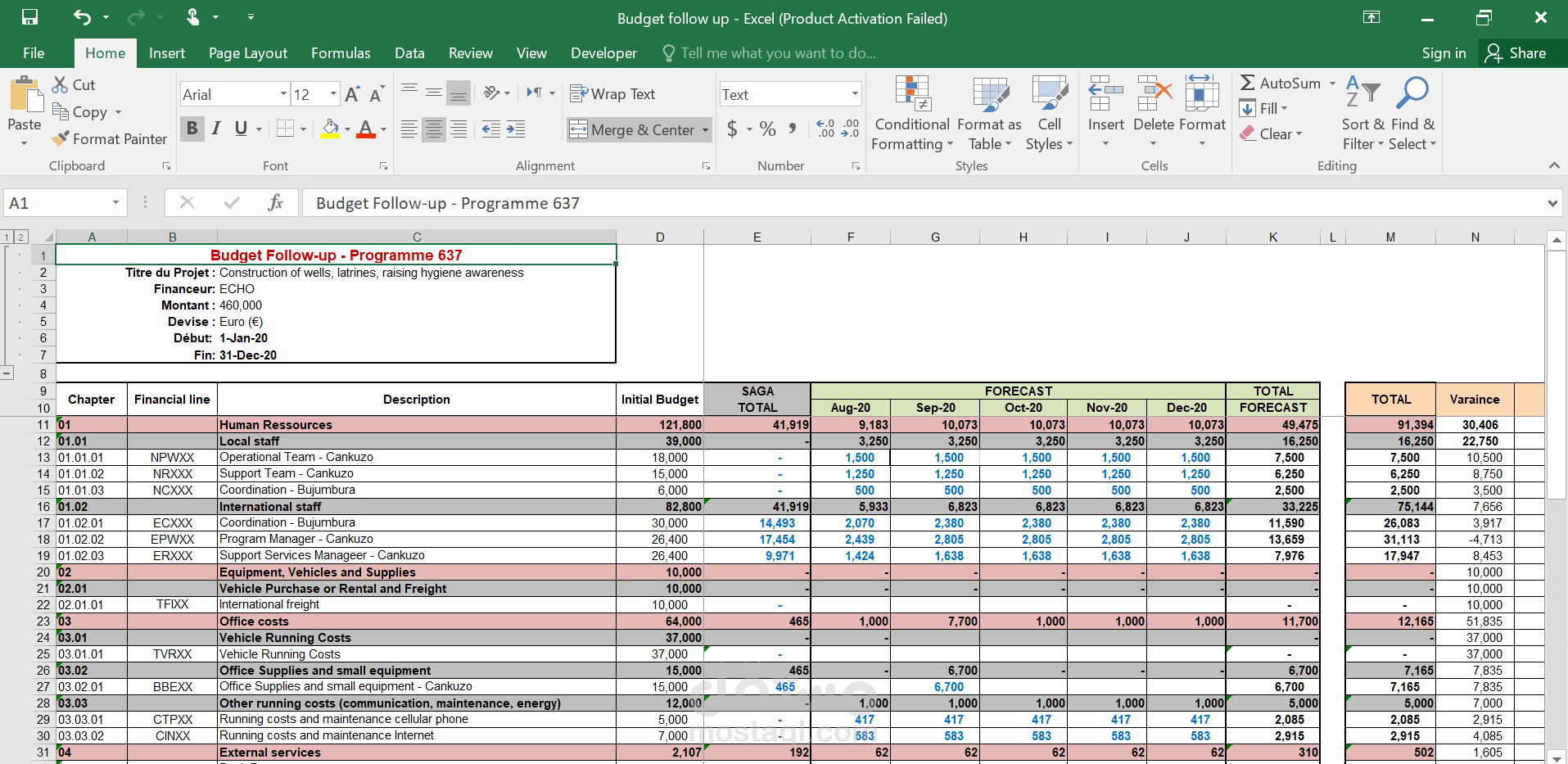Align text to the right
The width and height of the screenshot is (1568, 764).
click(459, 129)
